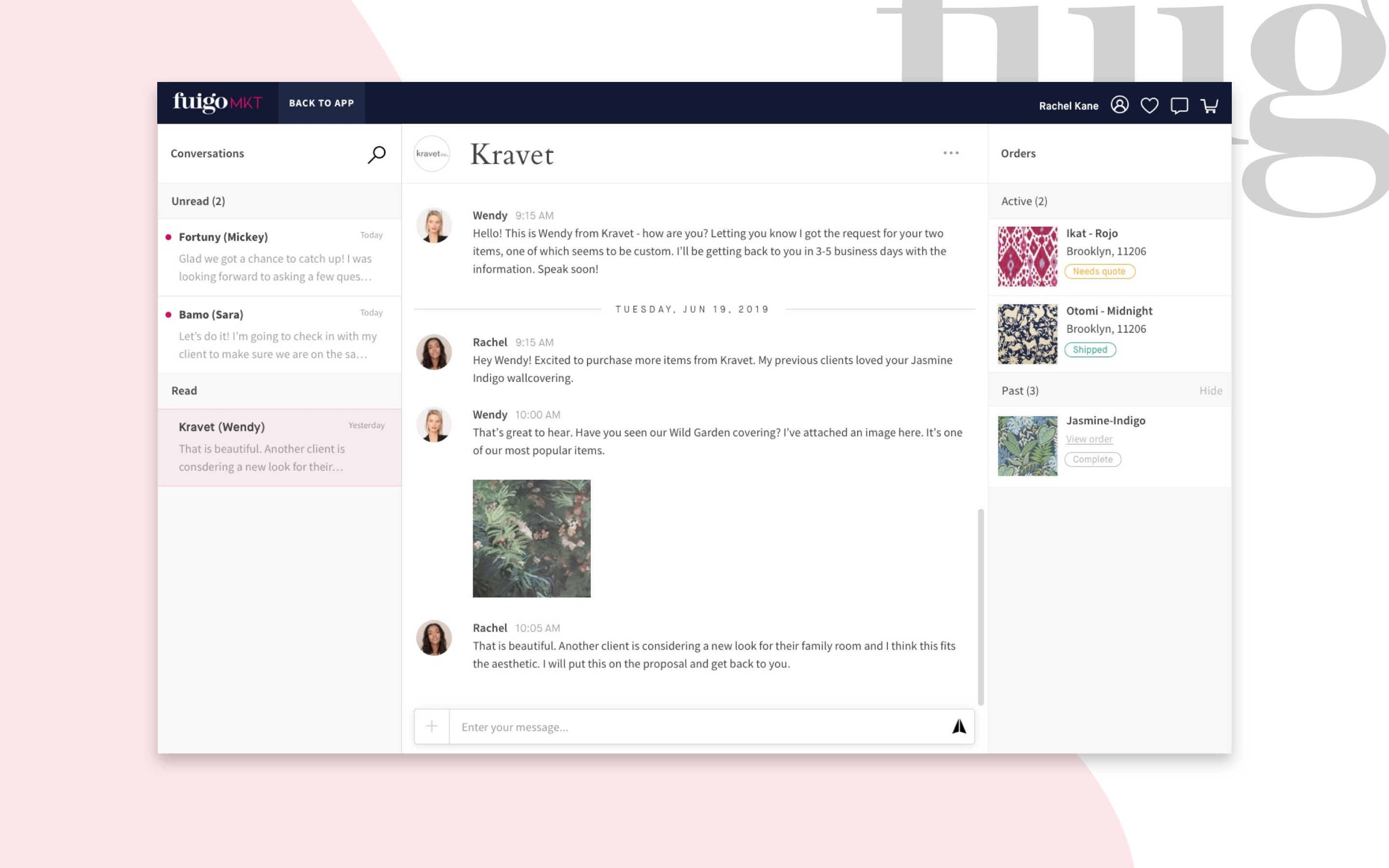Open favorites heart icon
The height and width of the screenshot is (868, 1389).
point(1149,106)
